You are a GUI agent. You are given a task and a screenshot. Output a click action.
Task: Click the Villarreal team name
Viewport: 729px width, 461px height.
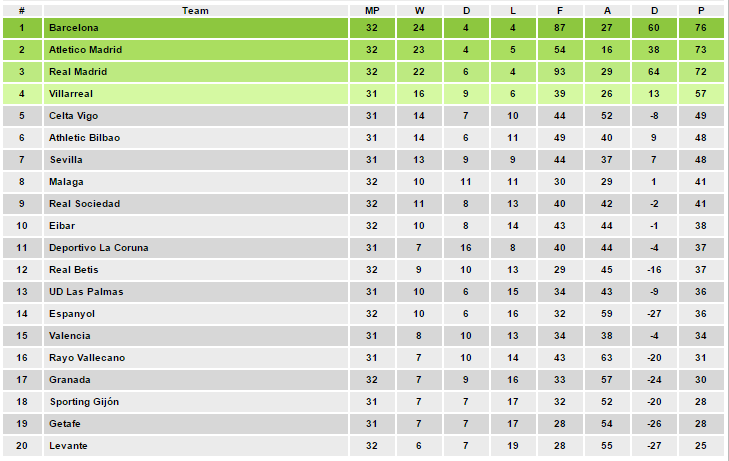tap(71, 94)
